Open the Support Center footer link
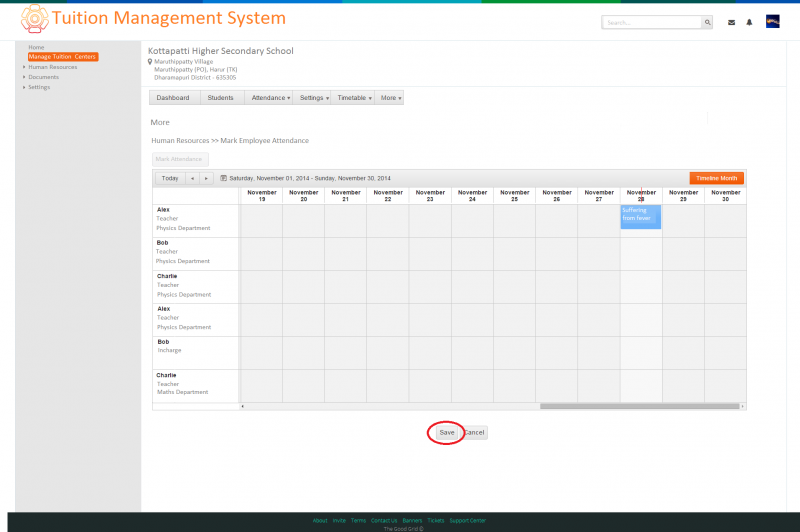The height and width of the screenshot is (532, 800). coord(468,521)
